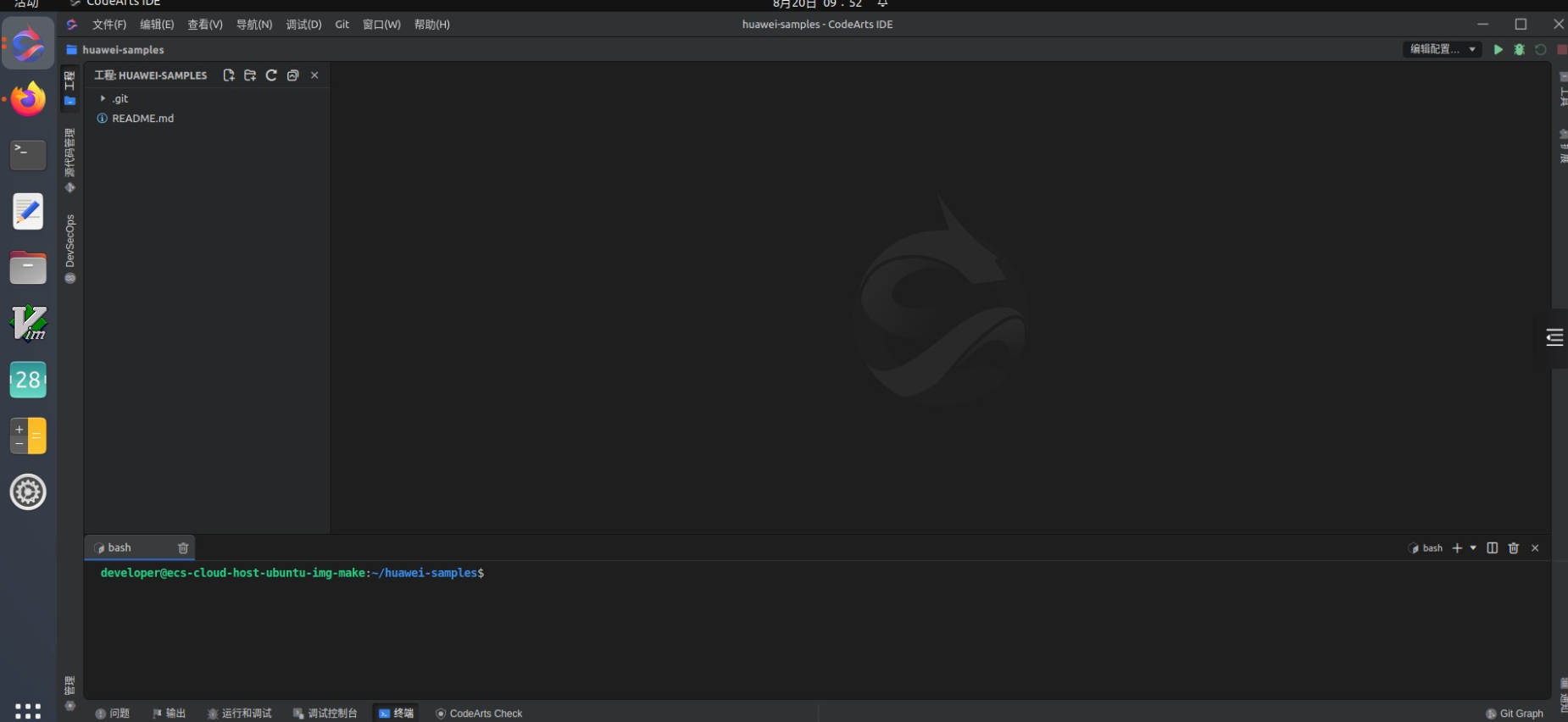Open the 输出 output panel
Image resolution: width=1568 pixels, height=722 pixels.
pyautogui.click(x=169, y=714)
